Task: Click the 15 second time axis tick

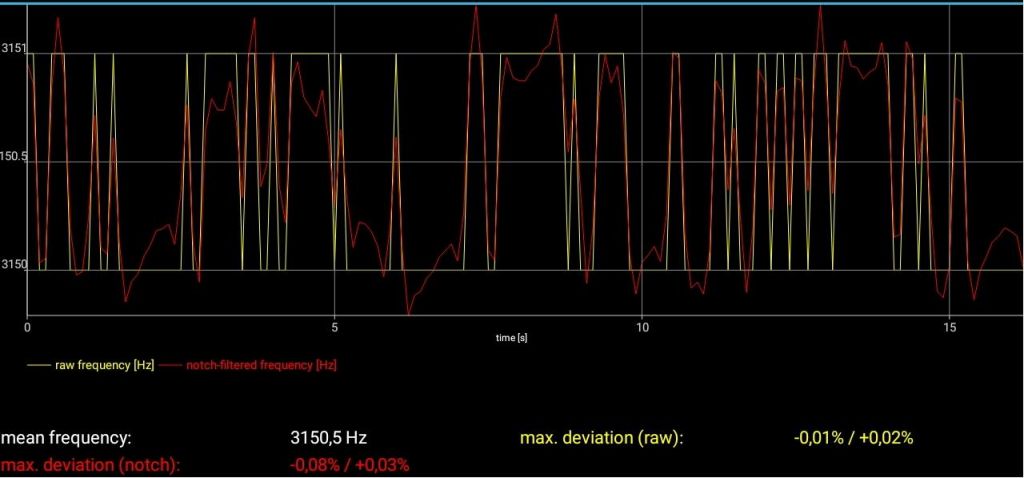Action: pyautogui.click(x=950, y=327)
